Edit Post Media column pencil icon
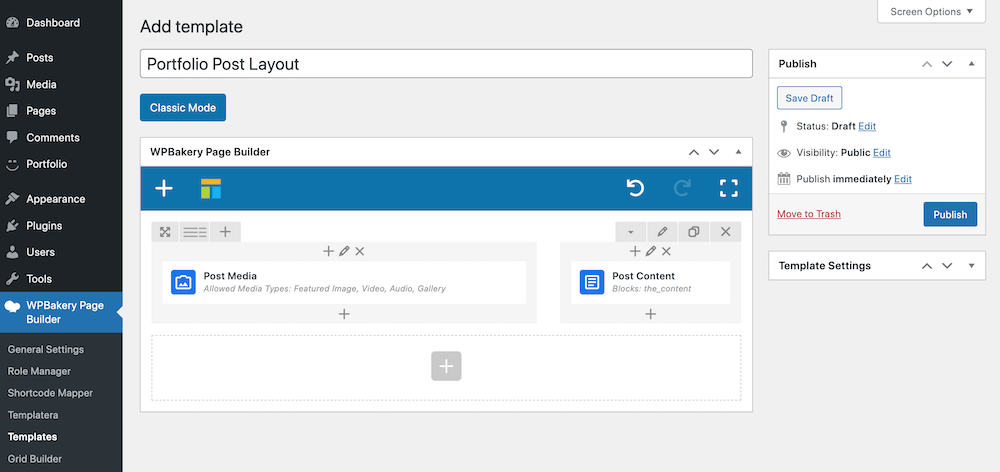Viewport: 1000px width, 472px height. [x=344, y=251]
